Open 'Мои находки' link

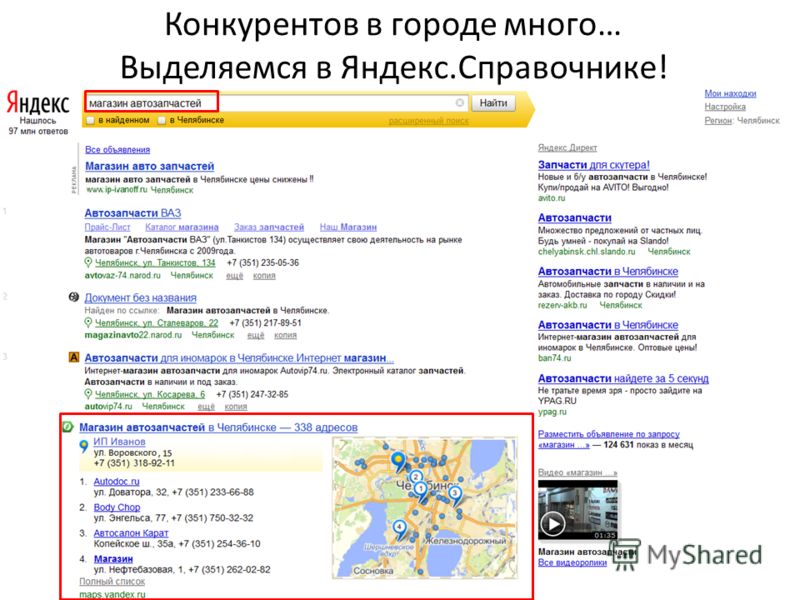tap(730, 94)
